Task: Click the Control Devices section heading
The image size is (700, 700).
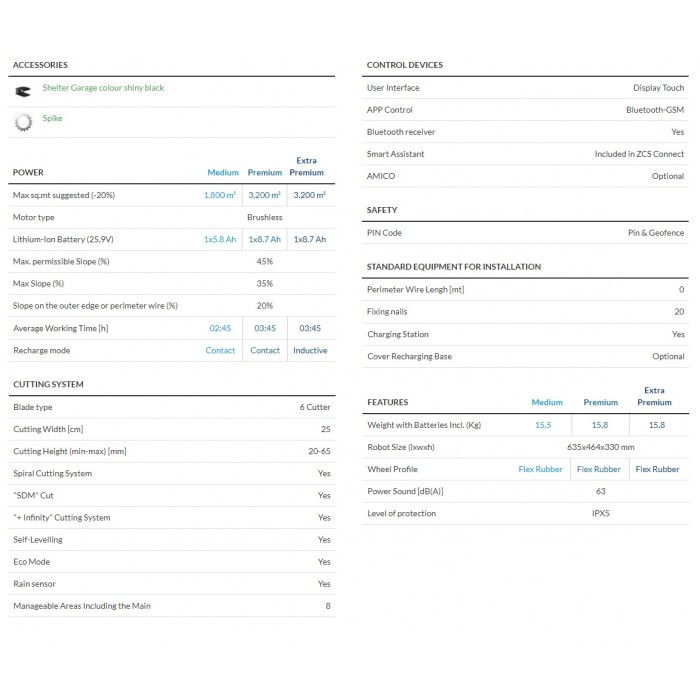Action: pos(404,65)
